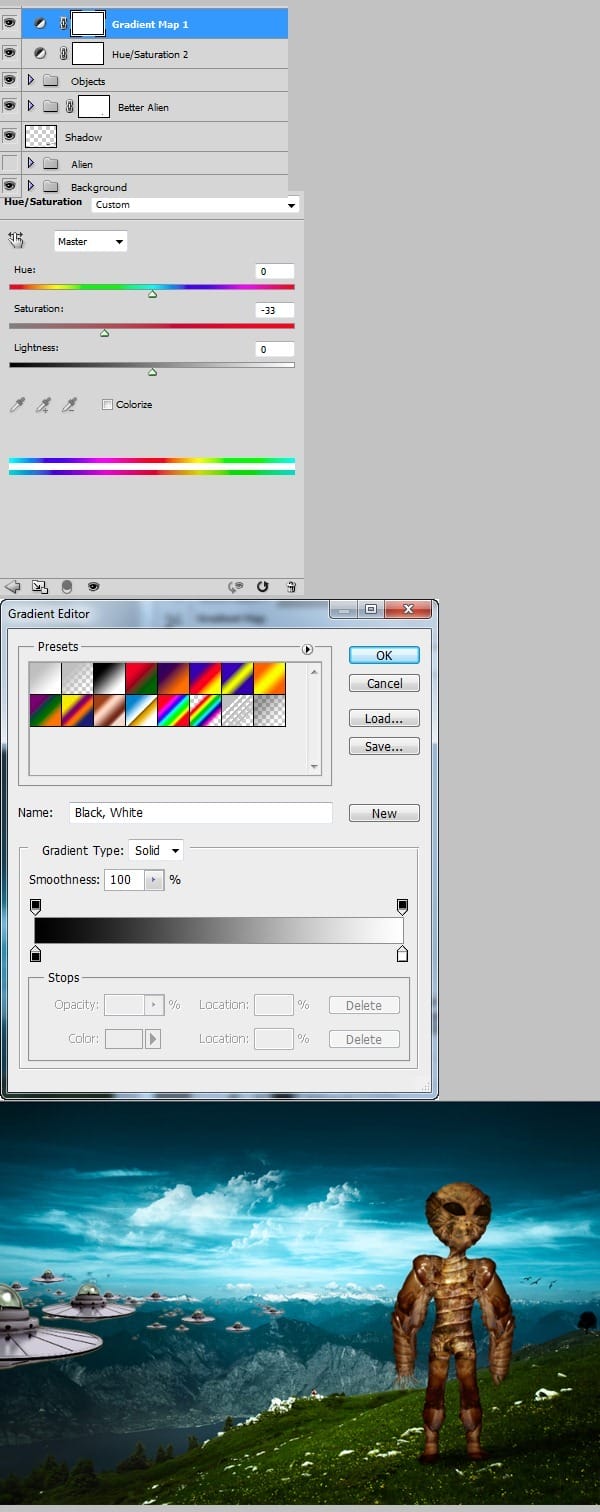Select the Gradient Map 1 adjustment icon
This screenshot has width=600, height=1512.
[41, 22]
